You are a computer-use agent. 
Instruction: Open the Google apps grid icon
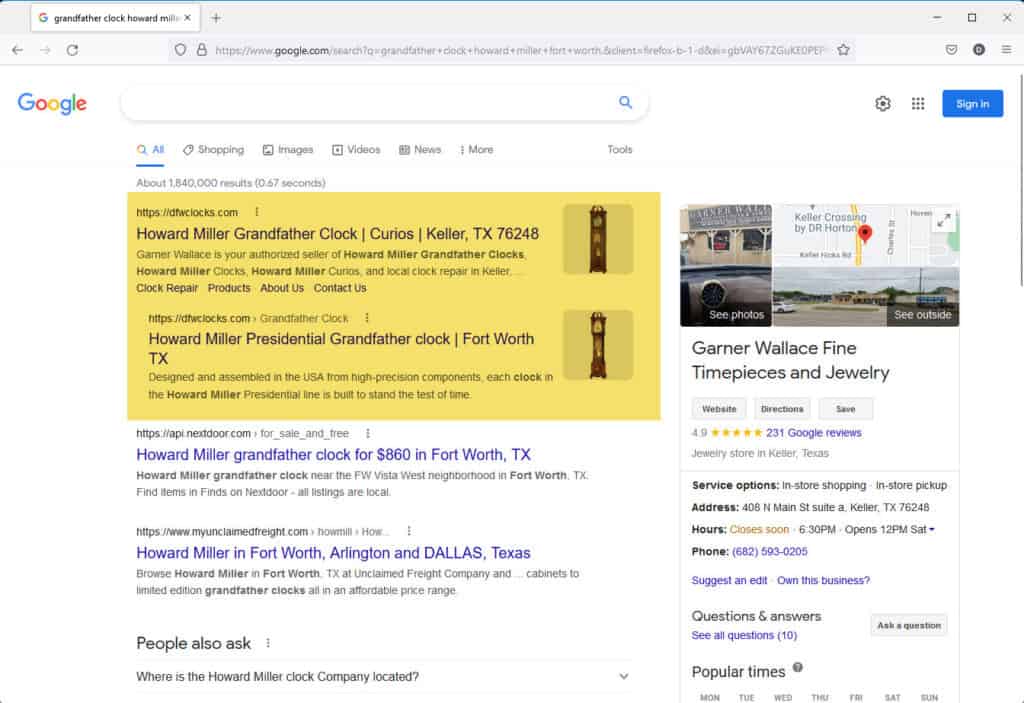point(918,103)
